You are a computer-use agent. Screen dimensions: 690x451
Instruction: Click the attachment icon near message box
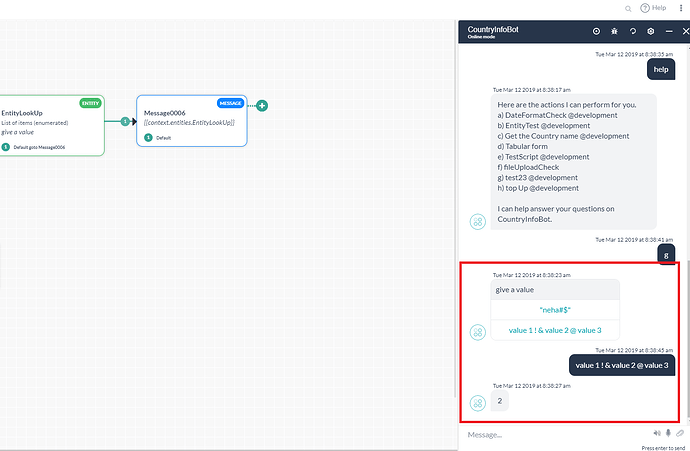click(680, 434)
